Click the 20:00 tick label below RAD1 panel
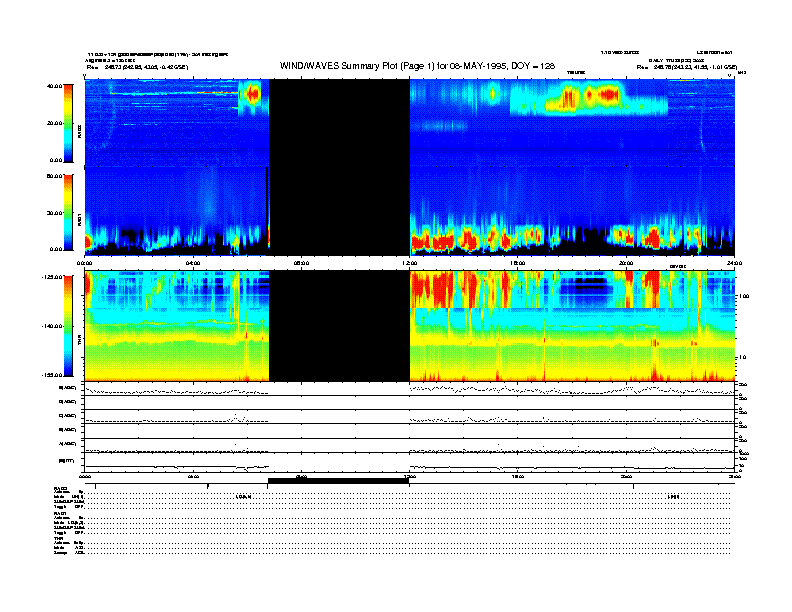This screenshot has height=612, width=792. [x=626, y=263]
